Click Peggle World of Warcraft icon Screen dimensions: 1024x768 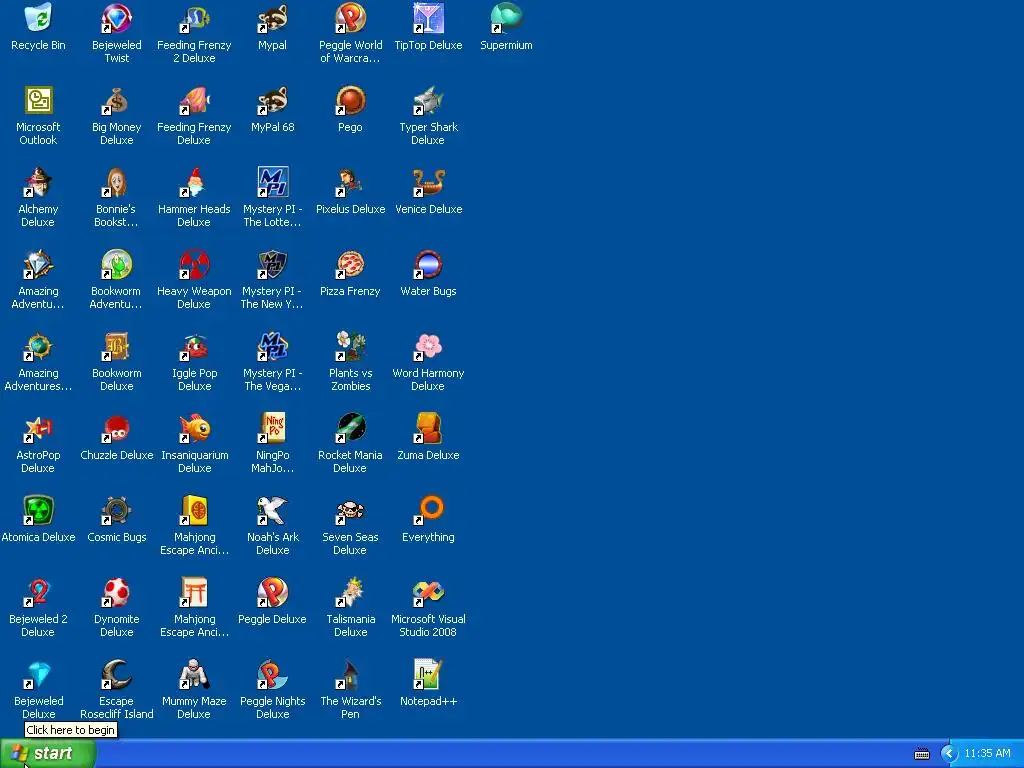pyautogui.click(x=350, y=18)
